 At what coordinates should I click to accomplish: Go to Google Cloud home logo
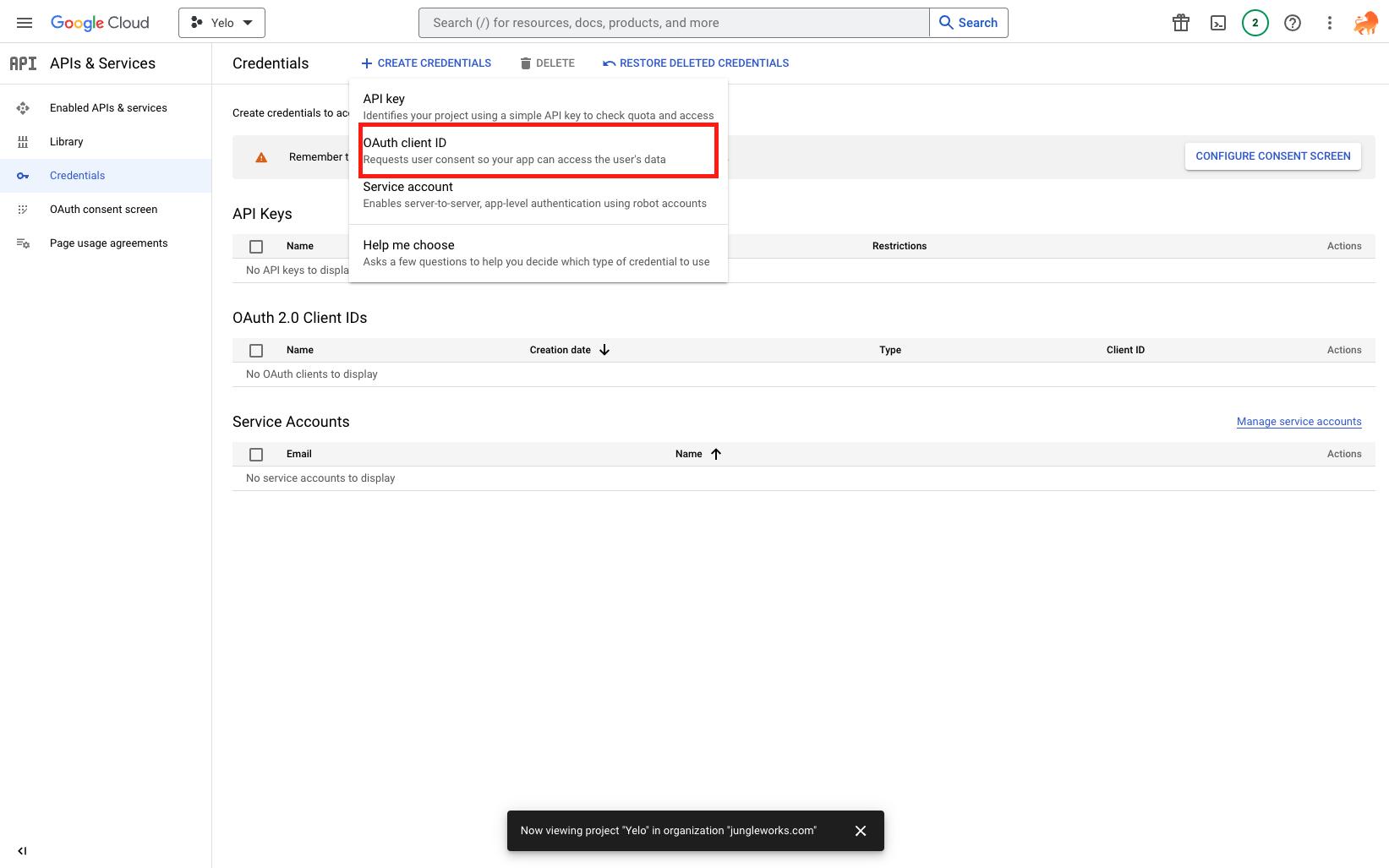(100, 23)
